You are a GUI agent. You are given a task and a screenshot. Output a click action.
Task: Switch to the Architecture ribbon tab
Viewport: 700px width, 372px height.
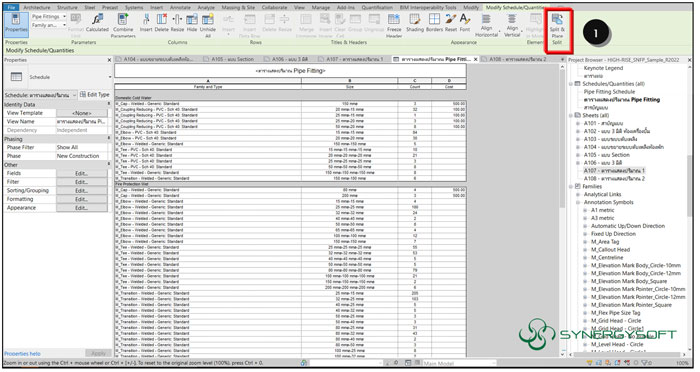click(37, 7)
